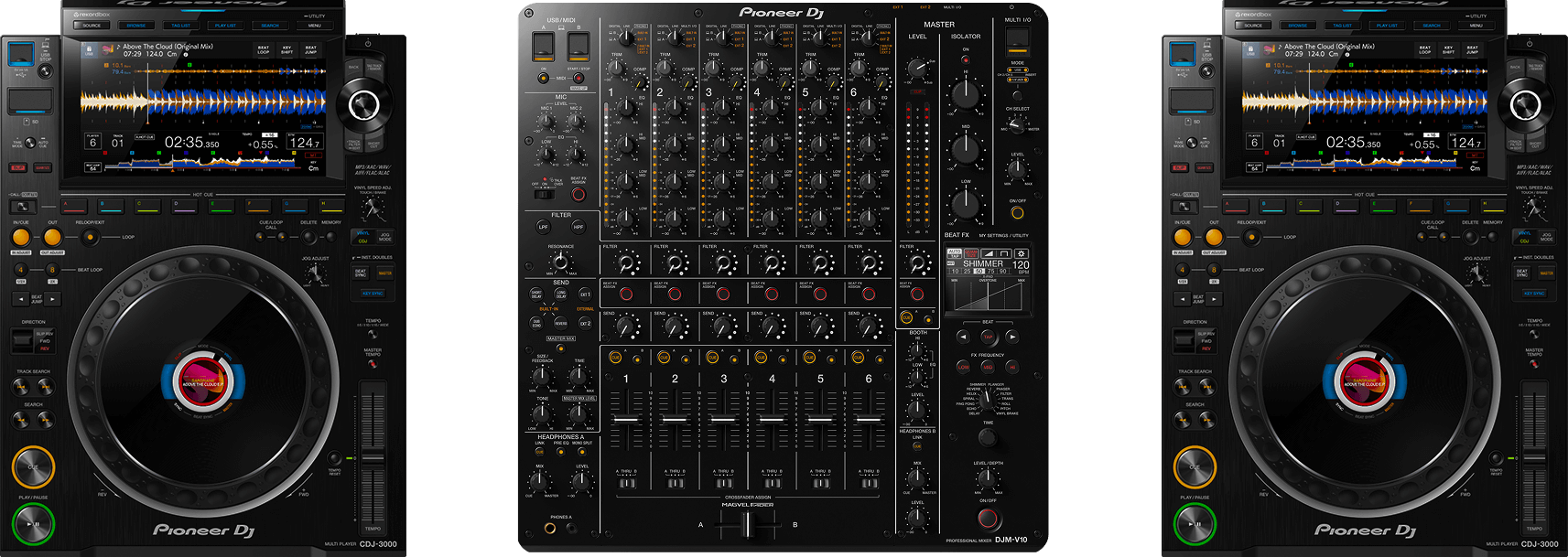Select FX FREQUENCY HI button

click(x=1011, y=367)
